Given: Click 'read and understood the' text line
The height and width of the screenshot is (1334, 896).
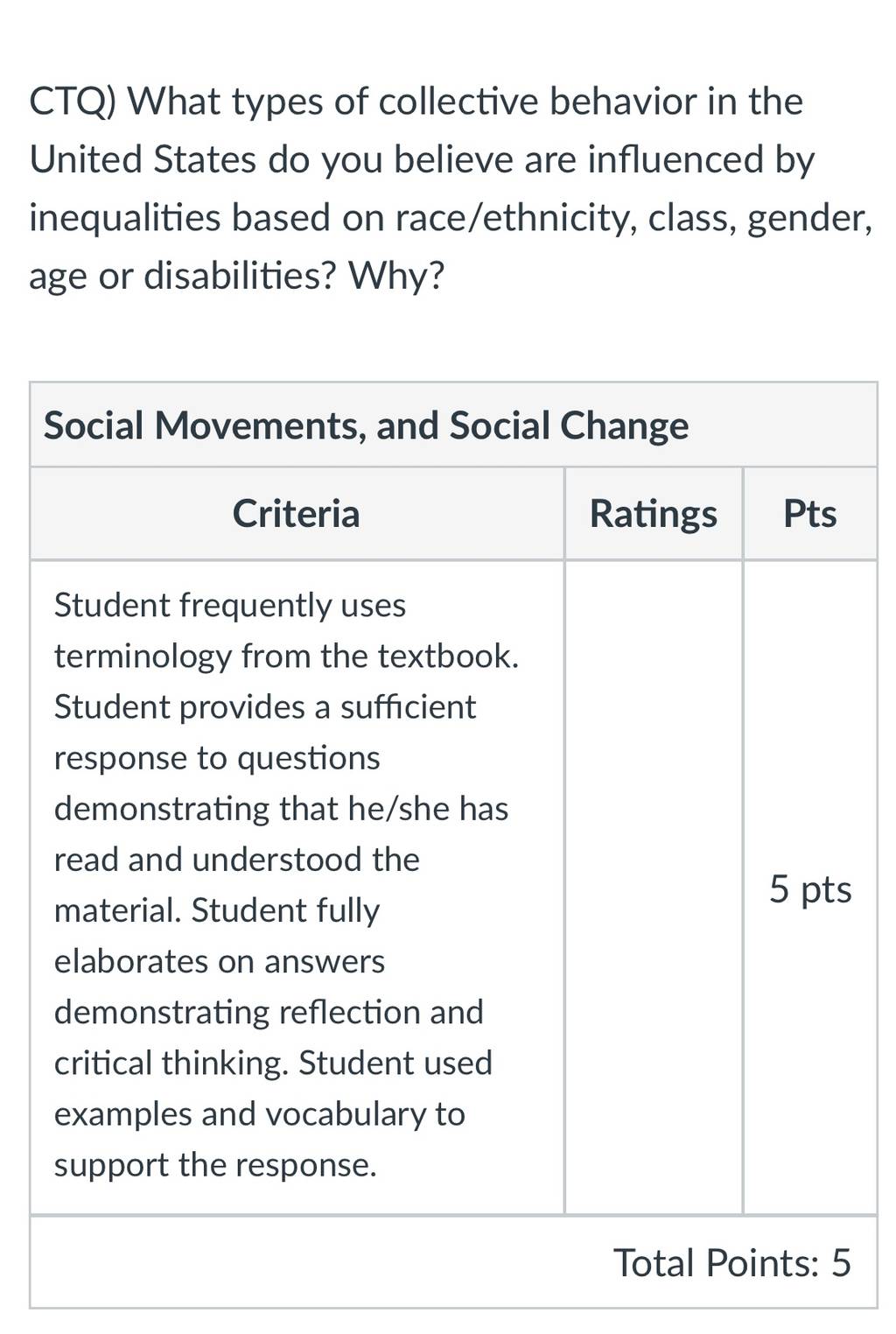Looking at the screenshot, I should point(236,860).
